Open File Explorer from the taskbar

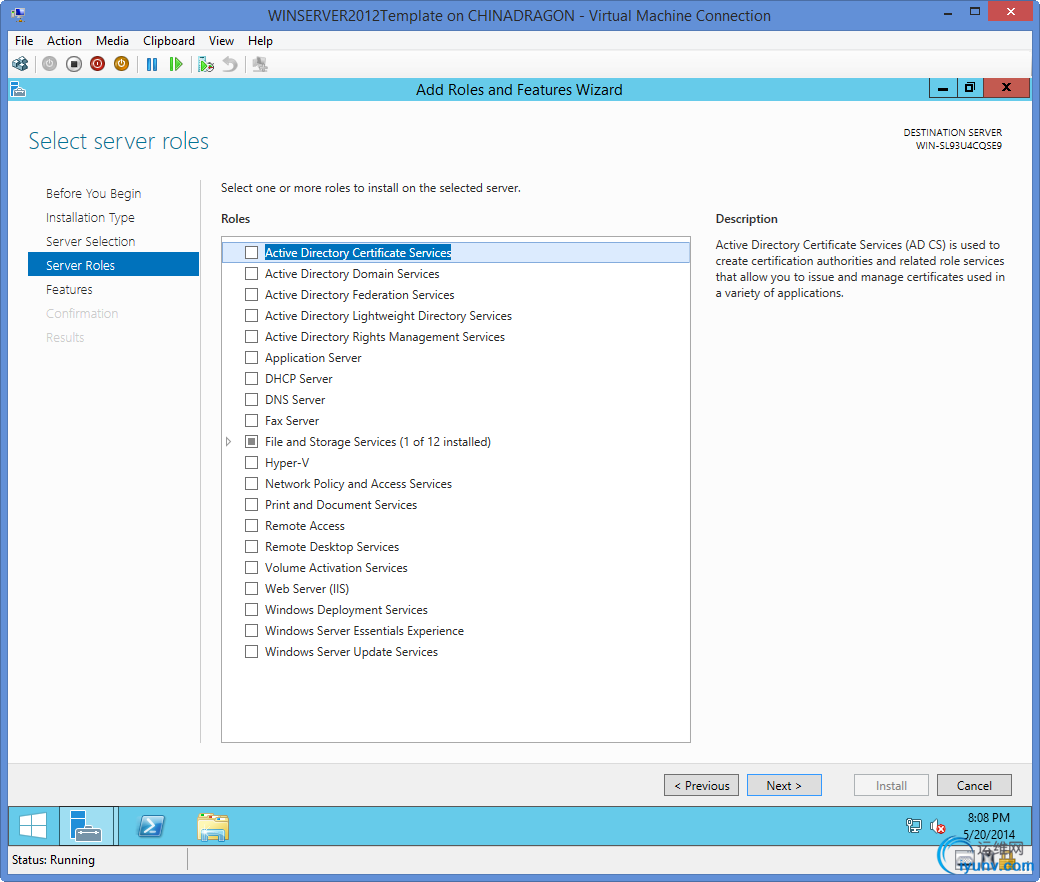(213, 826)
